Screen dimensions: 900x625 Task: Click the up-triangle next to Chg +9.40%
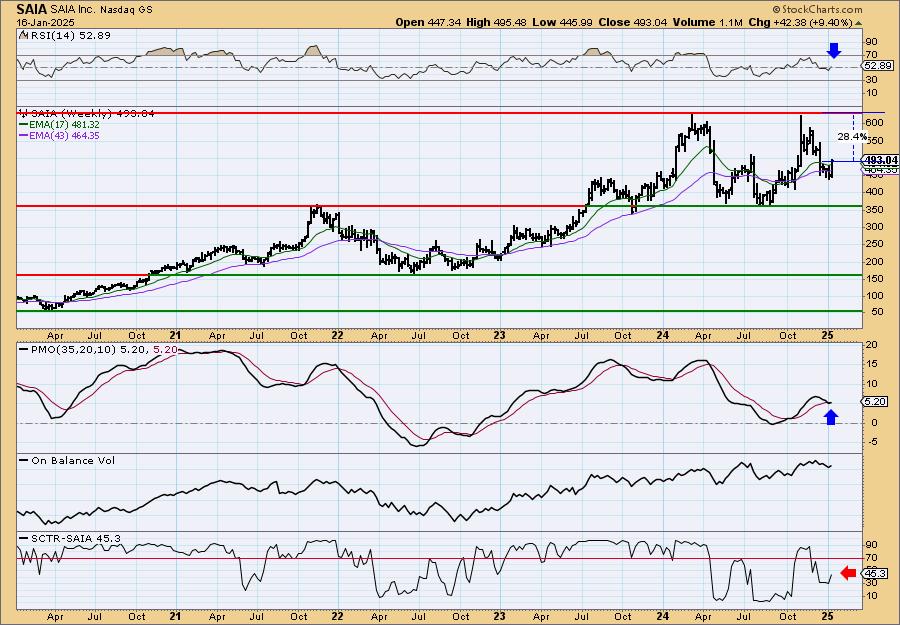click(x=859, y=23)
